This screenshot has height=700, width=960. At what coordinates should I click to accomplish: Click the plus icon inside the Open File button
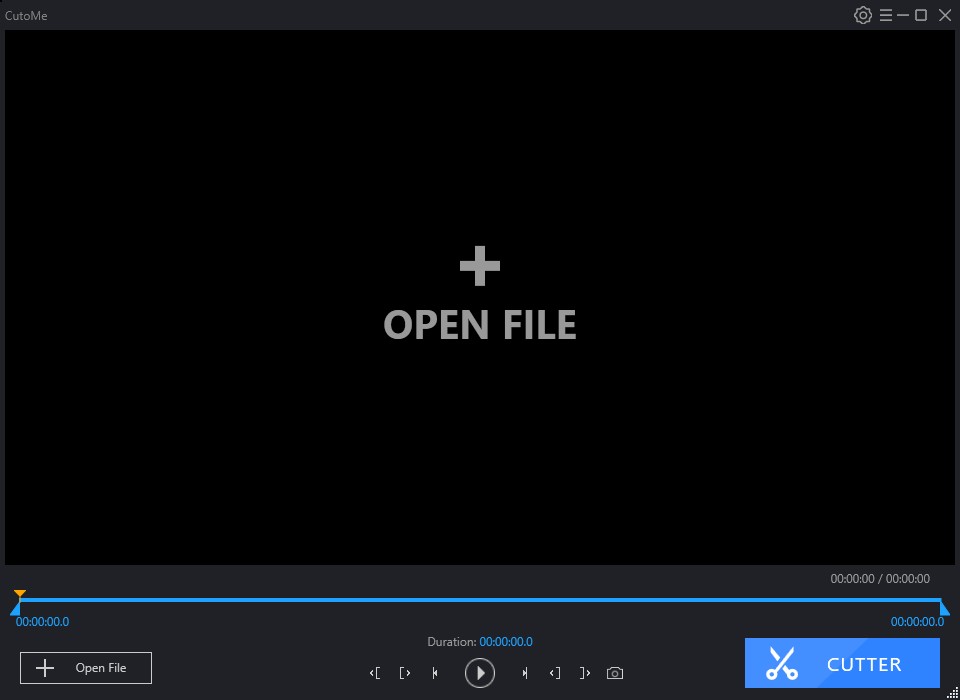(x=44, y=667)
